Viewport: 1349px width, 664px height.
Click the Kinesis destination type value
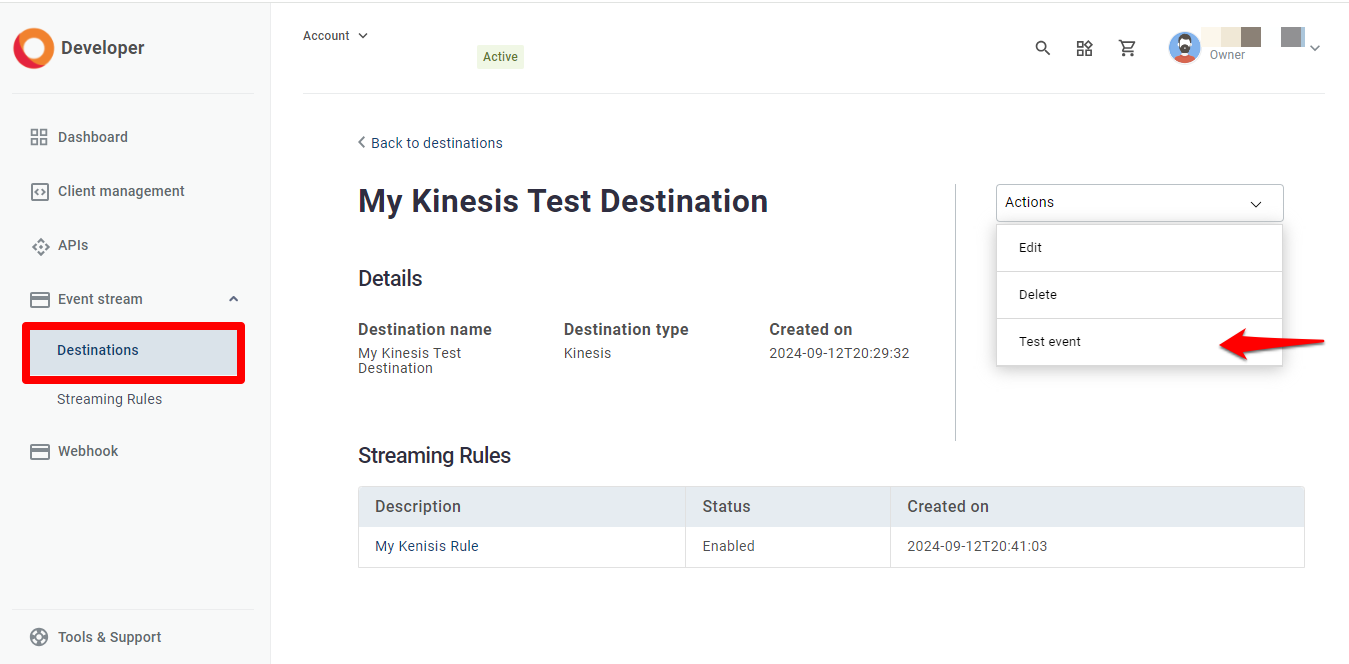[x=587, y=353]
